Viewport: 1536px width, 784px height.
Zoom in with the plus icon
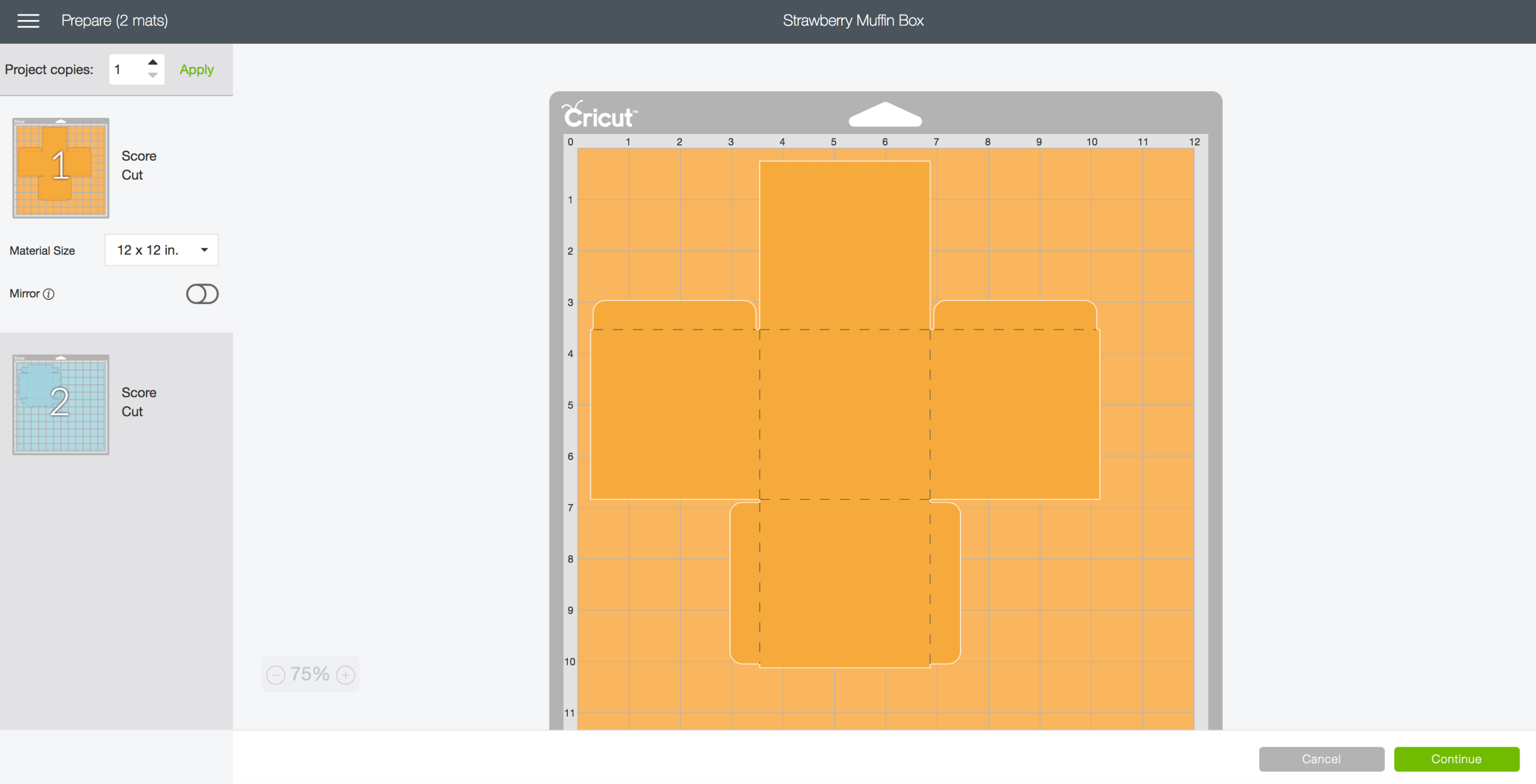[345, 675]
